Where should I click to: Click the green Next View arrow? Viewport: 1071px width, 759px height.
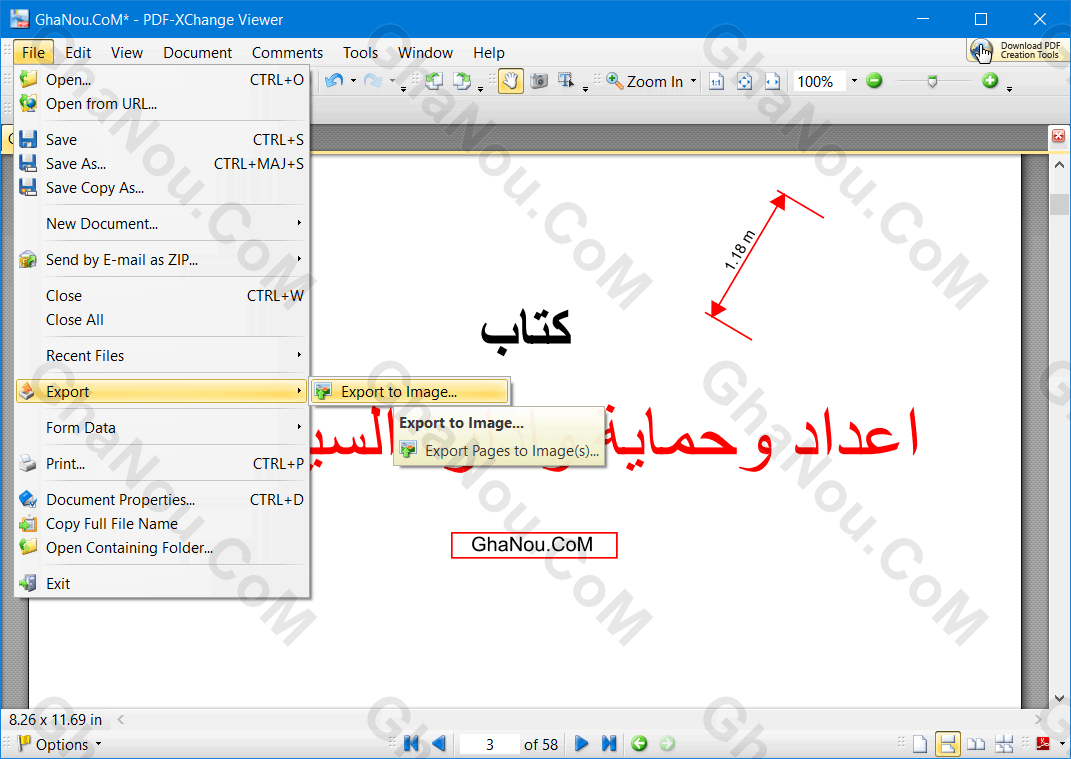pyautogui.click(x=667, y=743)
